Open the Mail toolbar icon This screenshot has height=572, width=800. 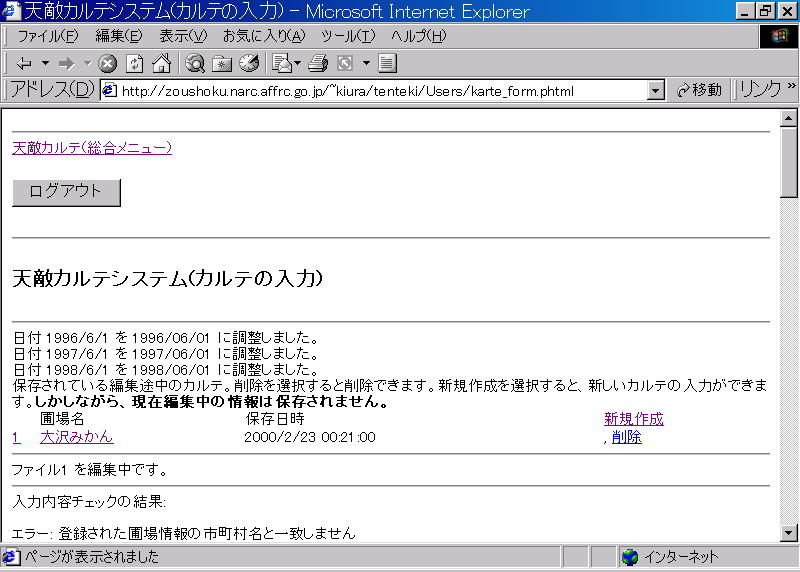click(x=281, y=63)
